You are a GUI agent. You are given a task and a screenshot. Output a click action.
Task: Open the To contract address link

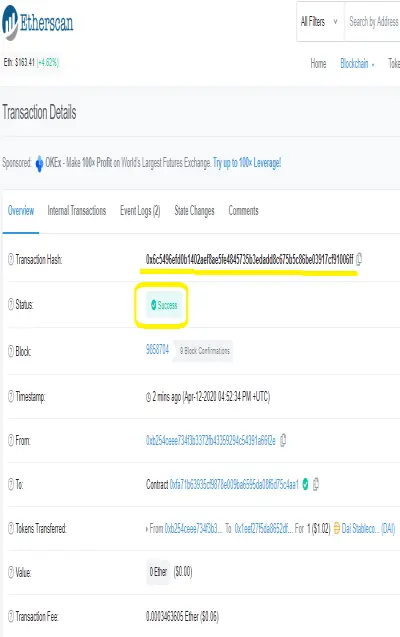tap(234, 484)
